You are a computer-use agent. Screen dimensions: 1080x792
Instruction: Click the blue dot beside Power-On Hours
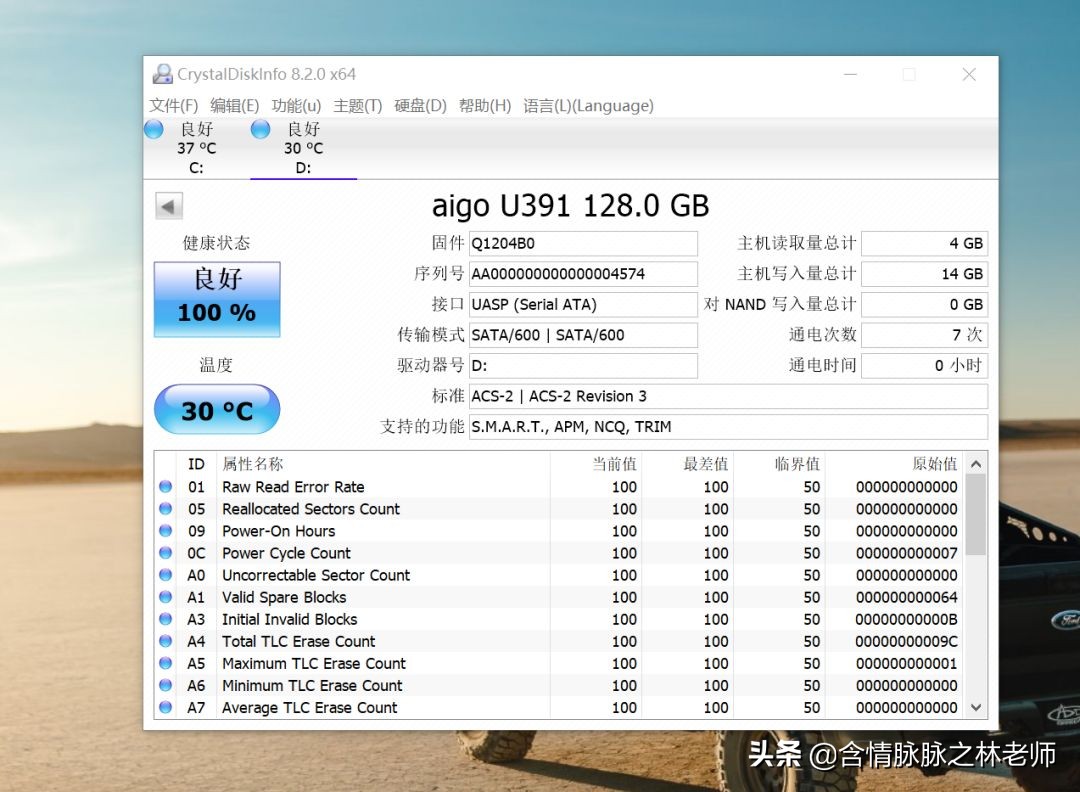(x=163, y=531)
